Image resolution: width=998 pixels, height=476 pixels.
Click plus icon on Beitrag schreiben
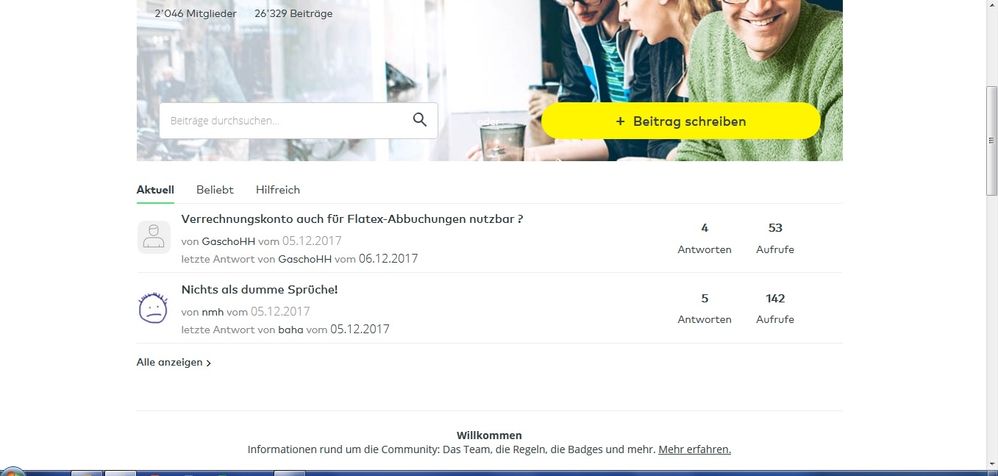[620, 121]
